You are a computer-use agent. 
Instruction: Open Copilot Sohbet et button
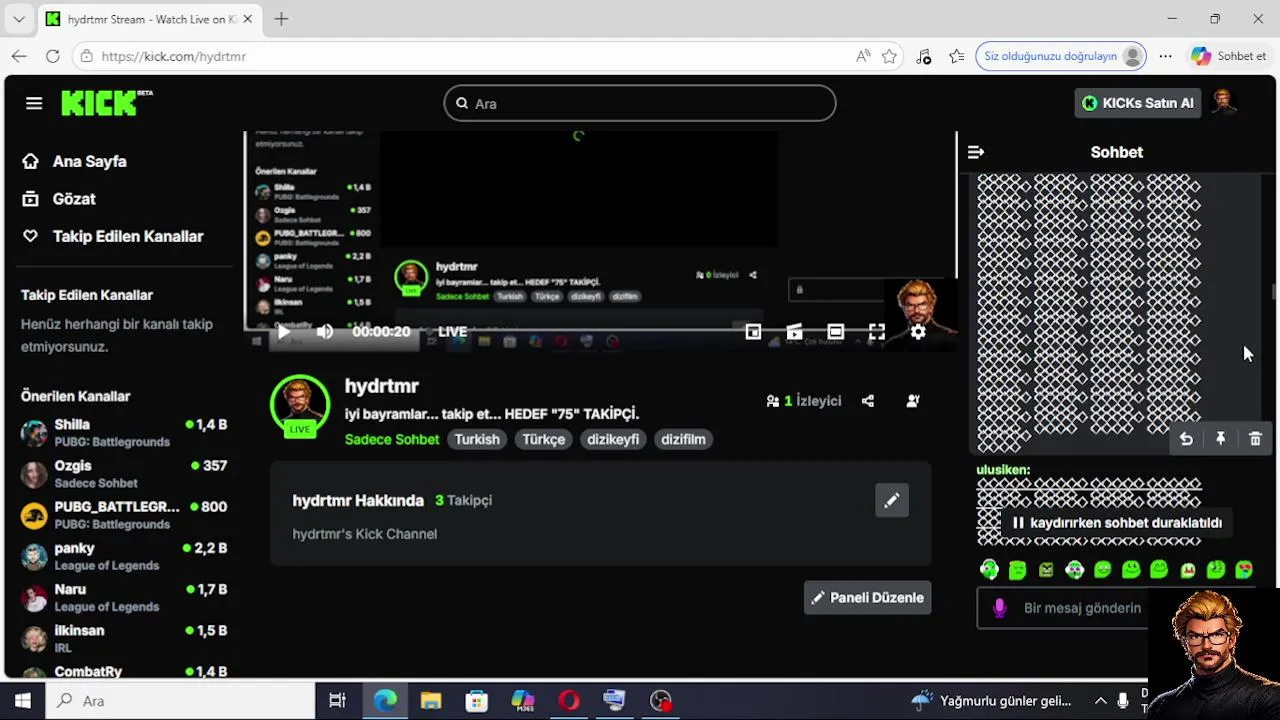[1229, 56]
